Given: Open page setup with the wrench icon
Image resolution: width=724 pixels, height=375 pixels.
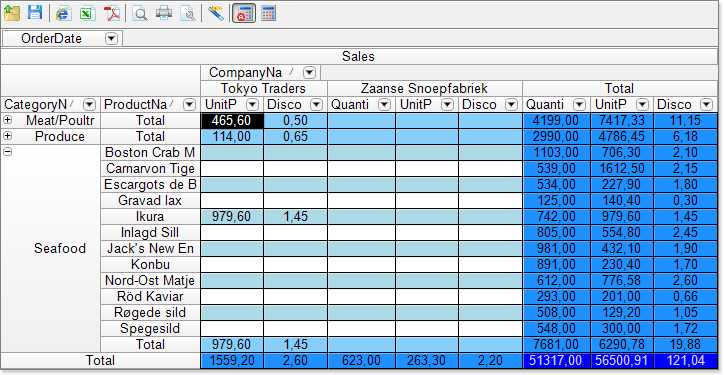Looking at the screenshot, I should point(187,13).
